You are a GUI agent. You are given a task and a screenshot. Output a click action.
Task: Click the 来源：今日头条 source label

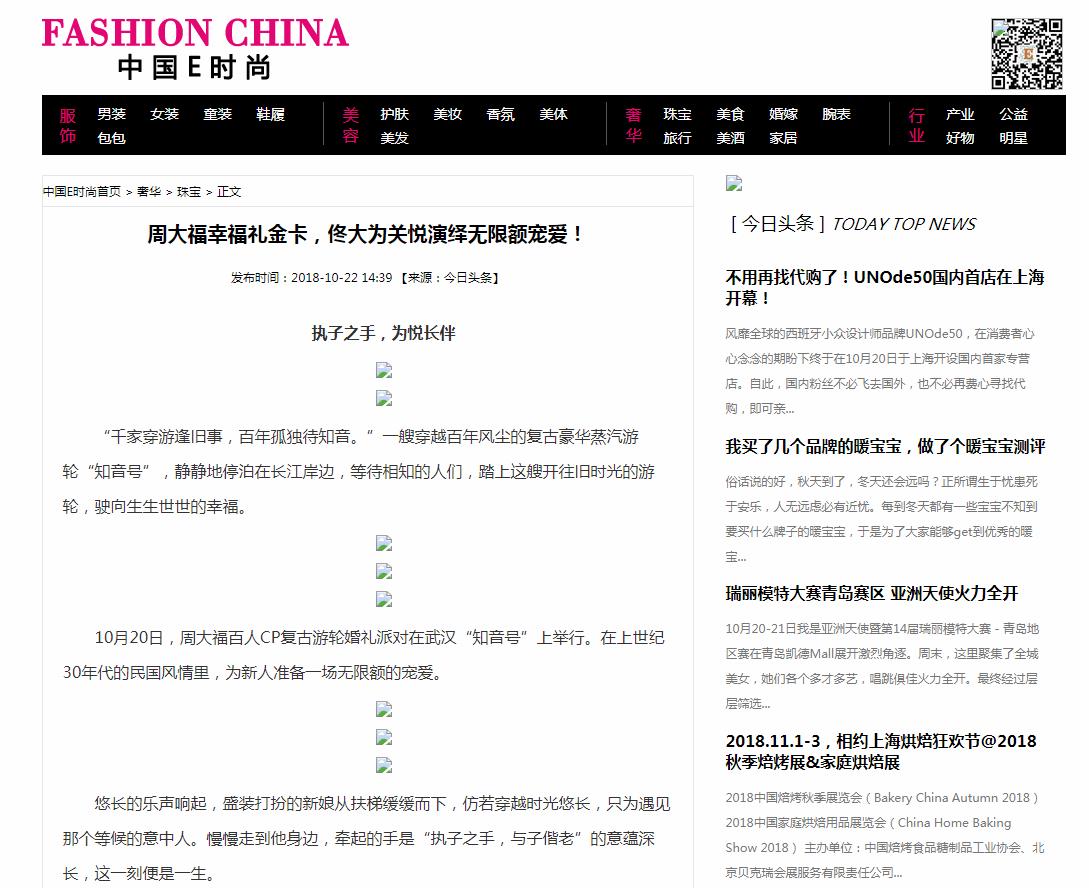(451, 278)
